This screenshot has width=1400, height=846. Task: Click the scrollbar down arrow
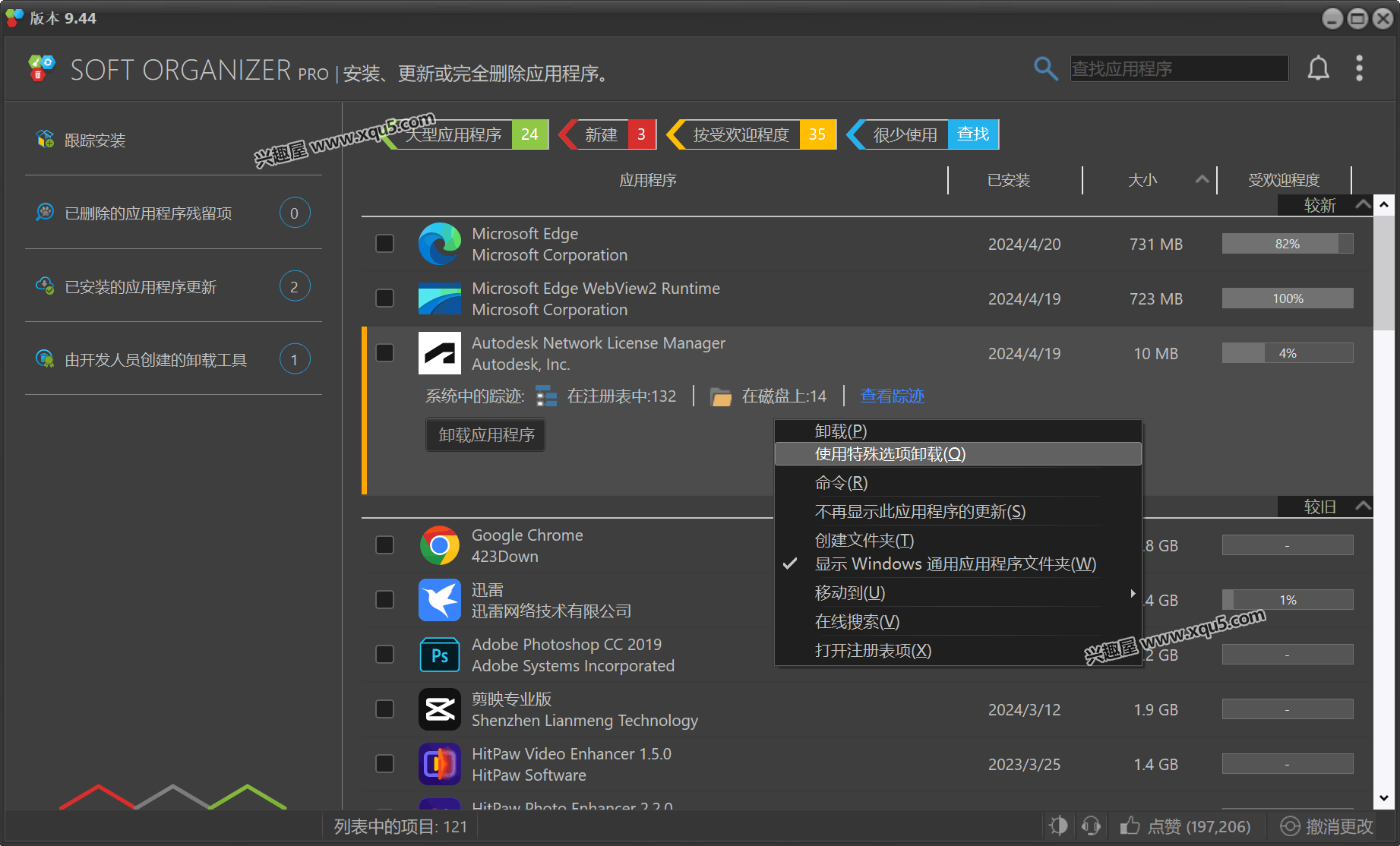pos(1384,798)
